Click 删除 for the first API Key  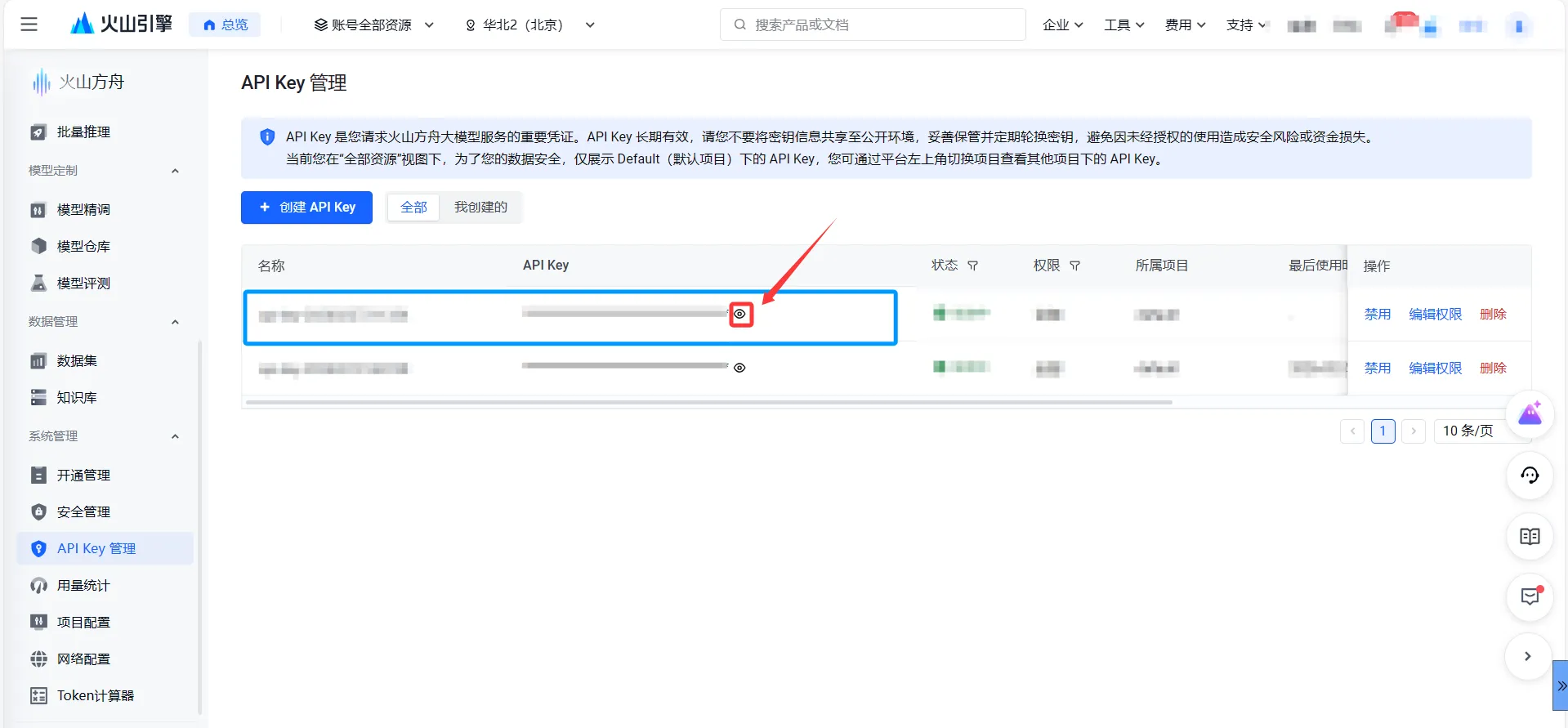[1493, 314]
